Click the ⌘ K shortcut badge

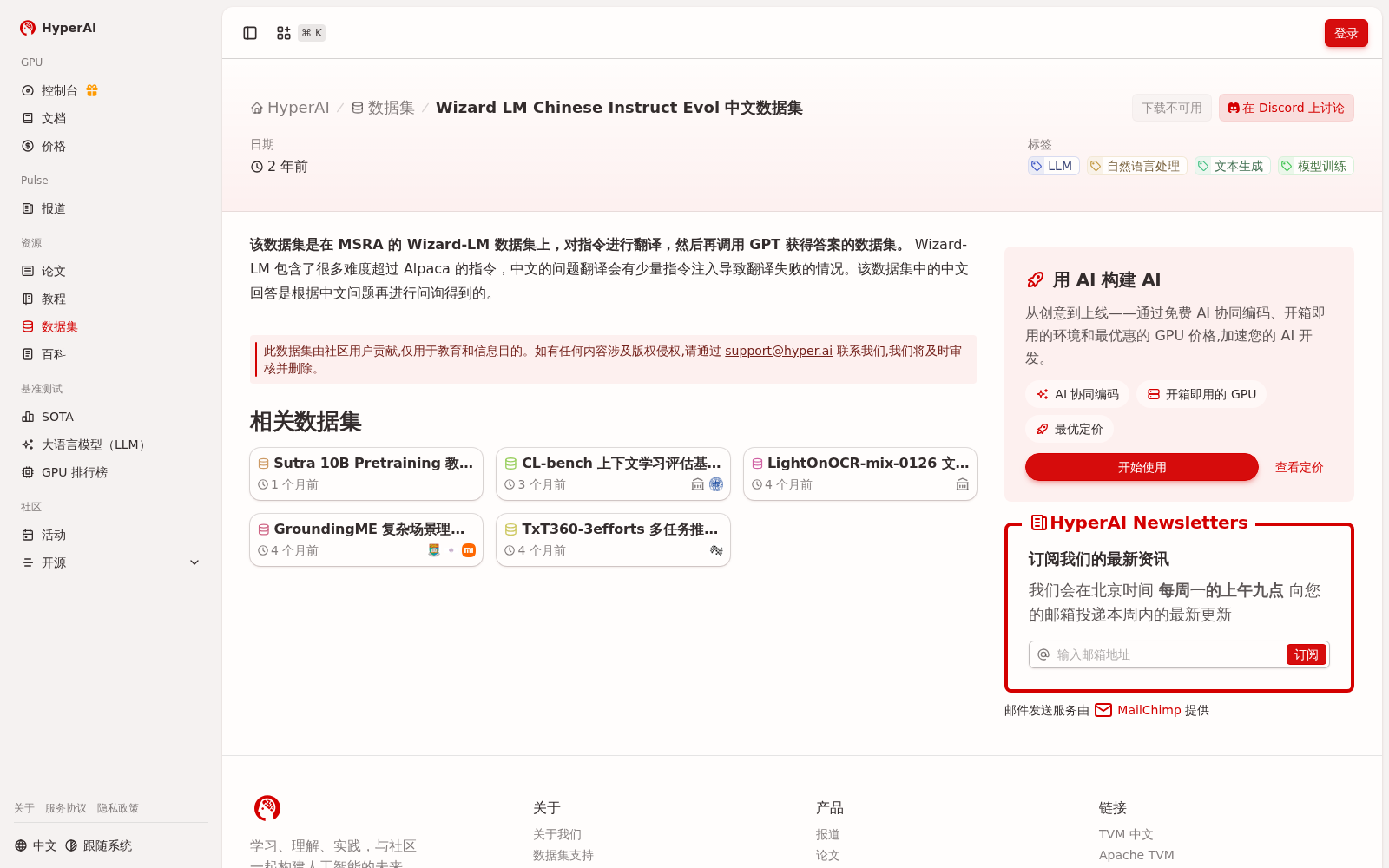pos(312,33)
